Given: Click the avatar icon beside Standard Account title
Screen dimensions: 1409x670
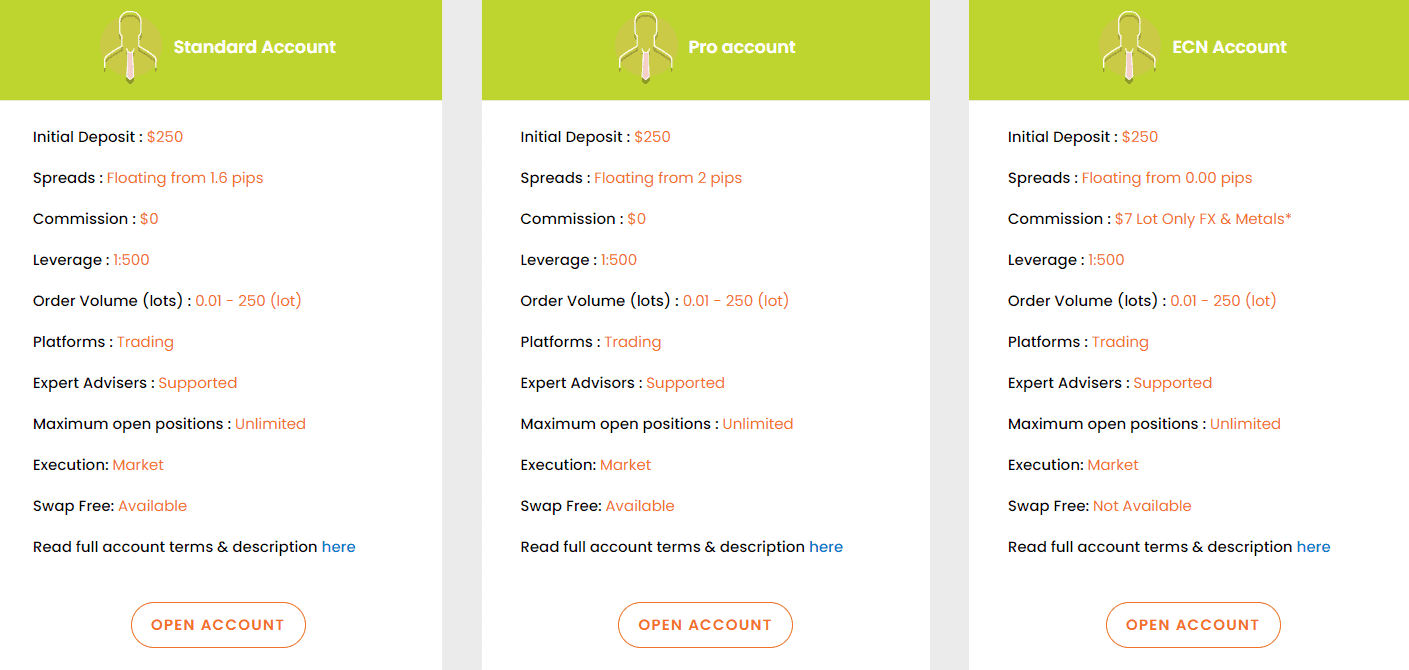Looking at the screenshot, I should tap(130, 45).
